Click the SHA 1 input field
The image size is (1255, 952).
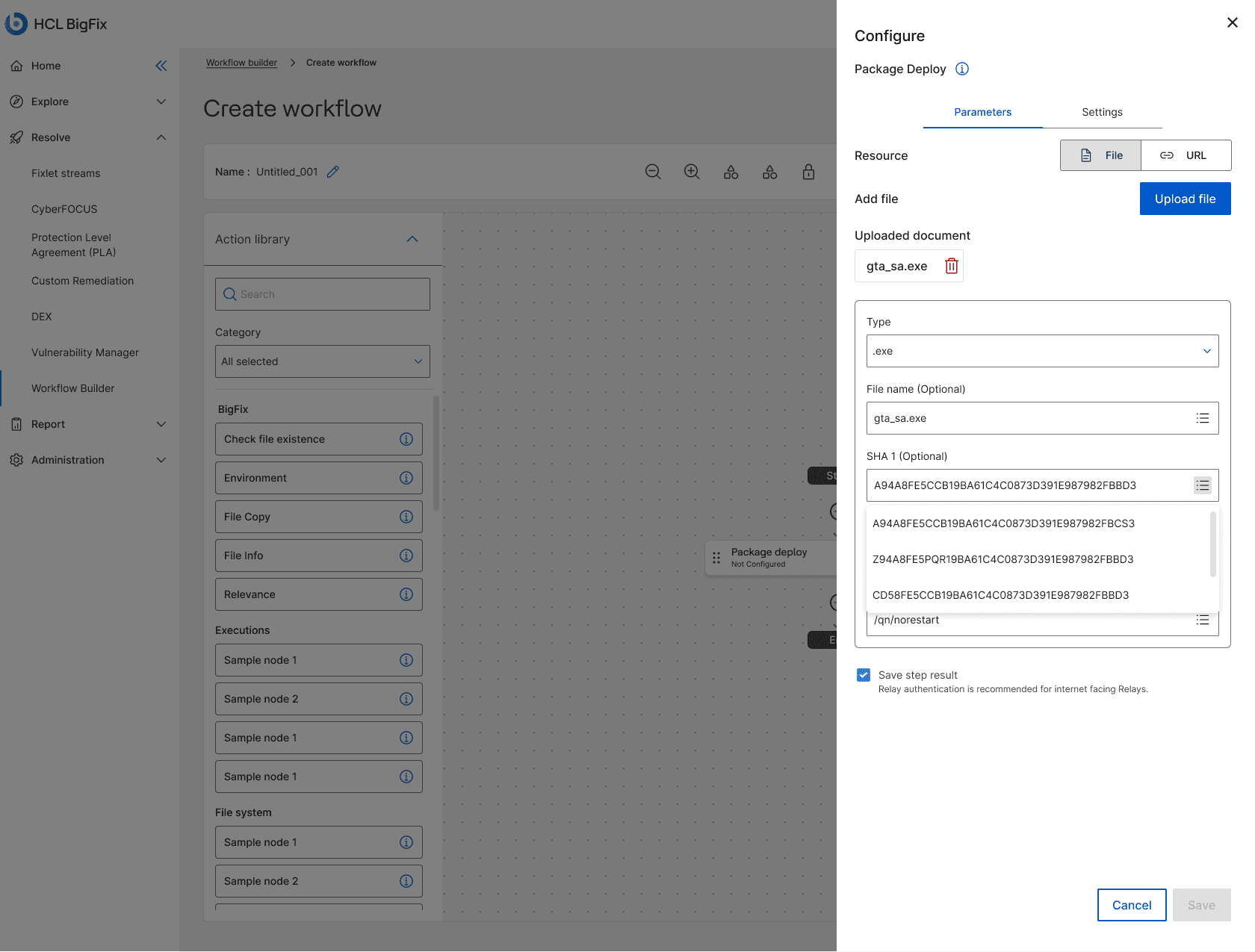pos(1043,485)
